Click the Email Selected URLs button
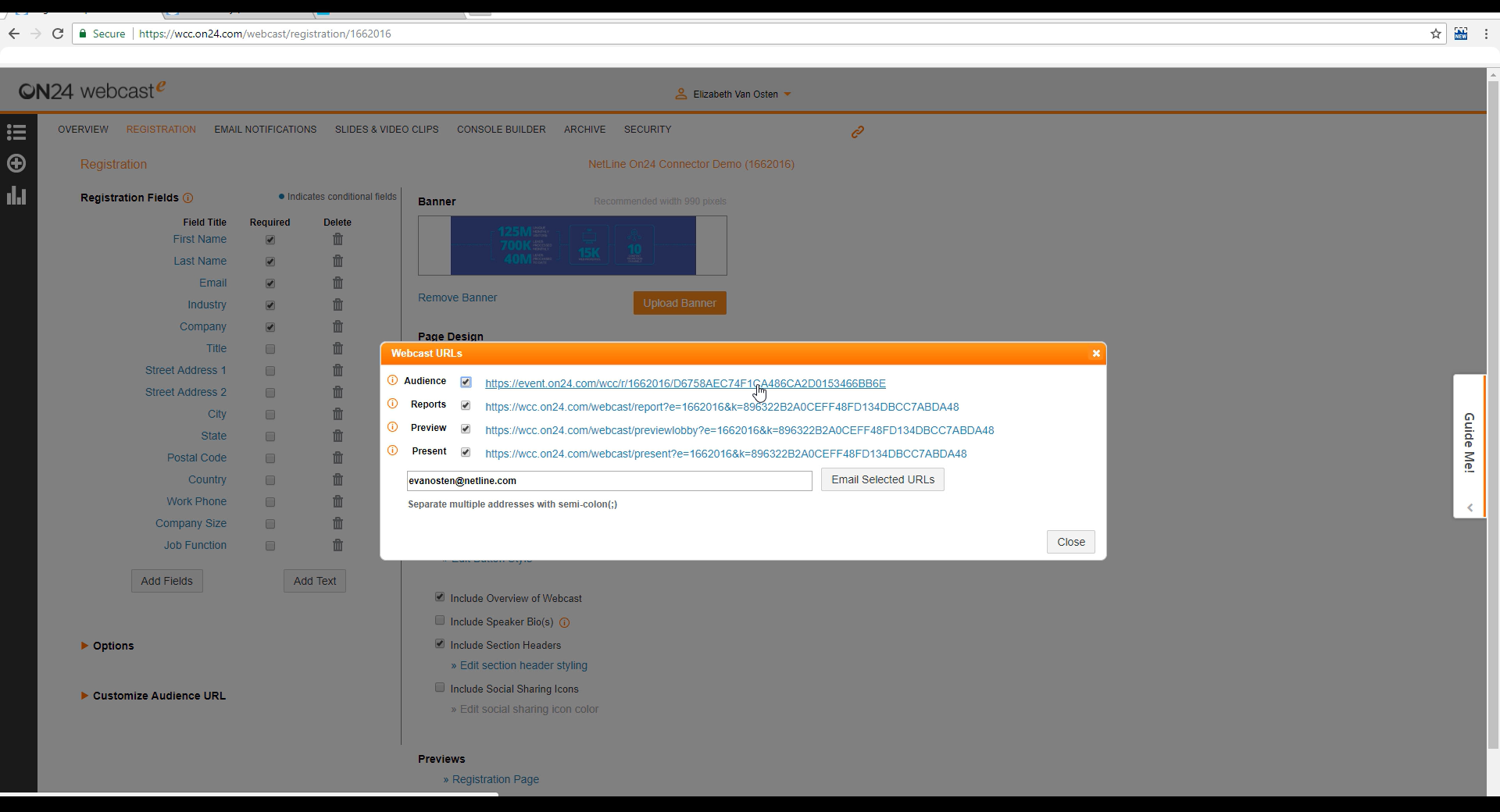The width and height of the screenshot is (1500, 812). tap(883, 479)
